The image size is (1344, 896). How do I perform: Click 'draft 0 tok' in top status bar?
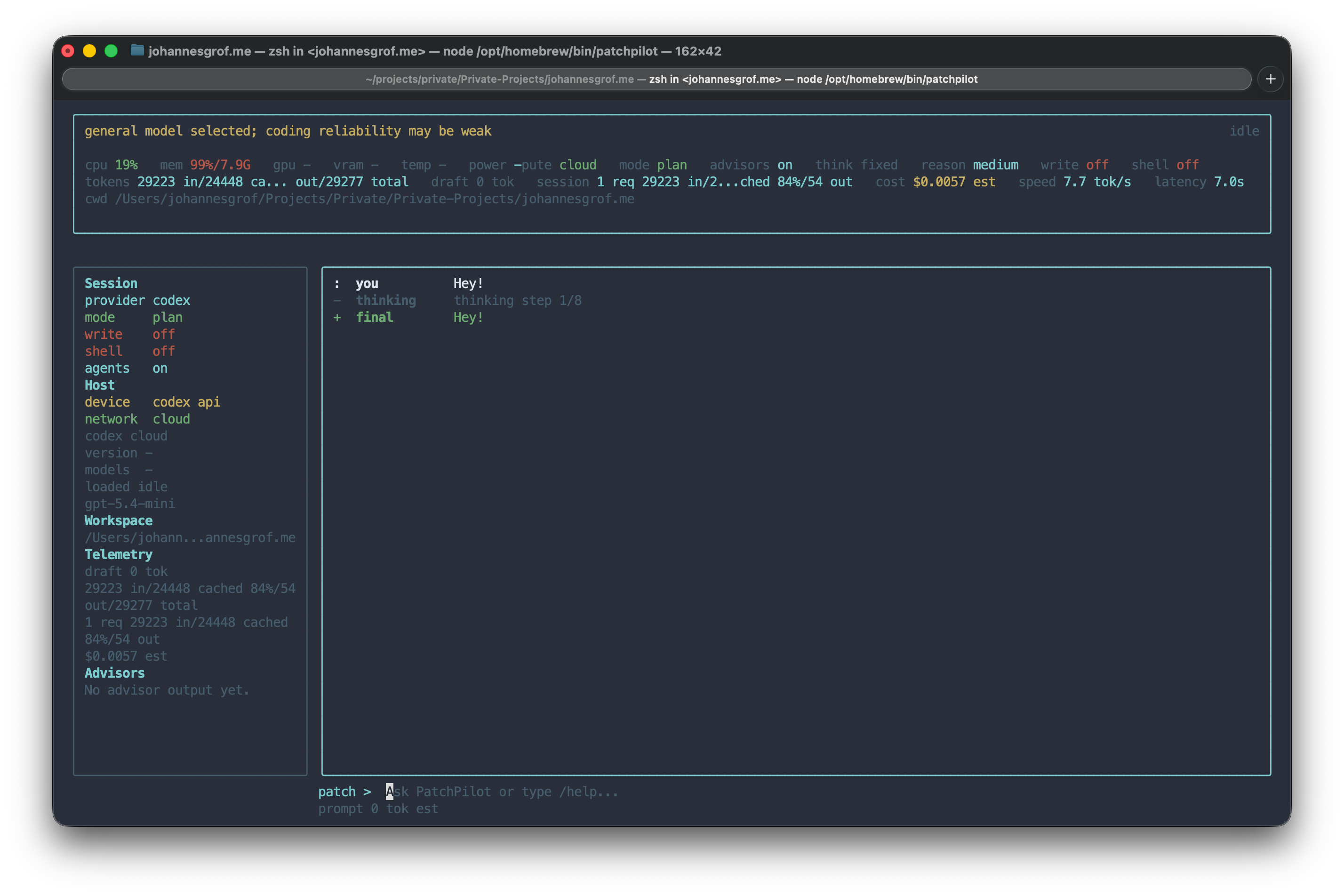[472, 182]
